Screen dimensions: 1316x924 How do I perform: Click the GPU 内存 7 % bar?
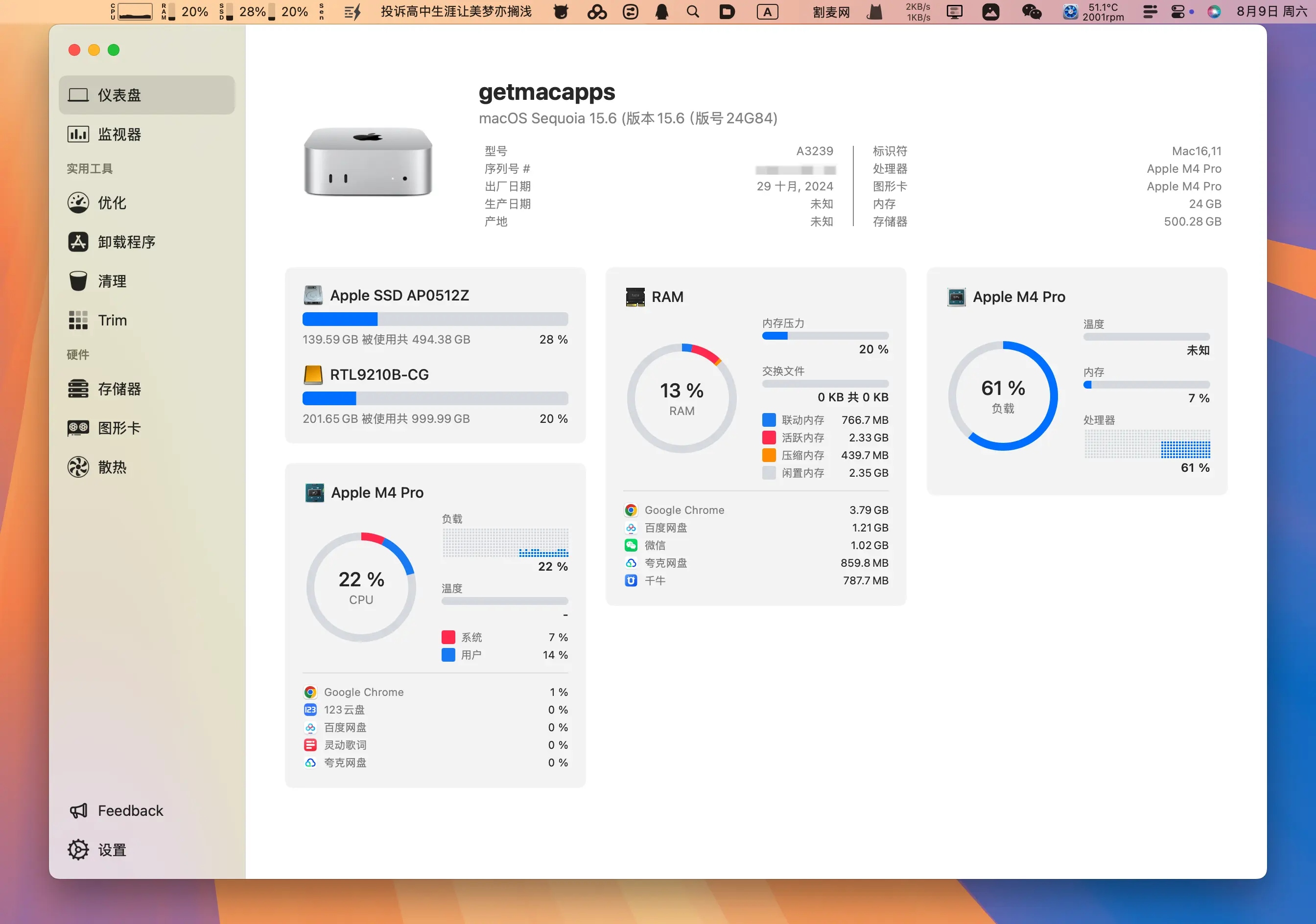[1146, 386]
